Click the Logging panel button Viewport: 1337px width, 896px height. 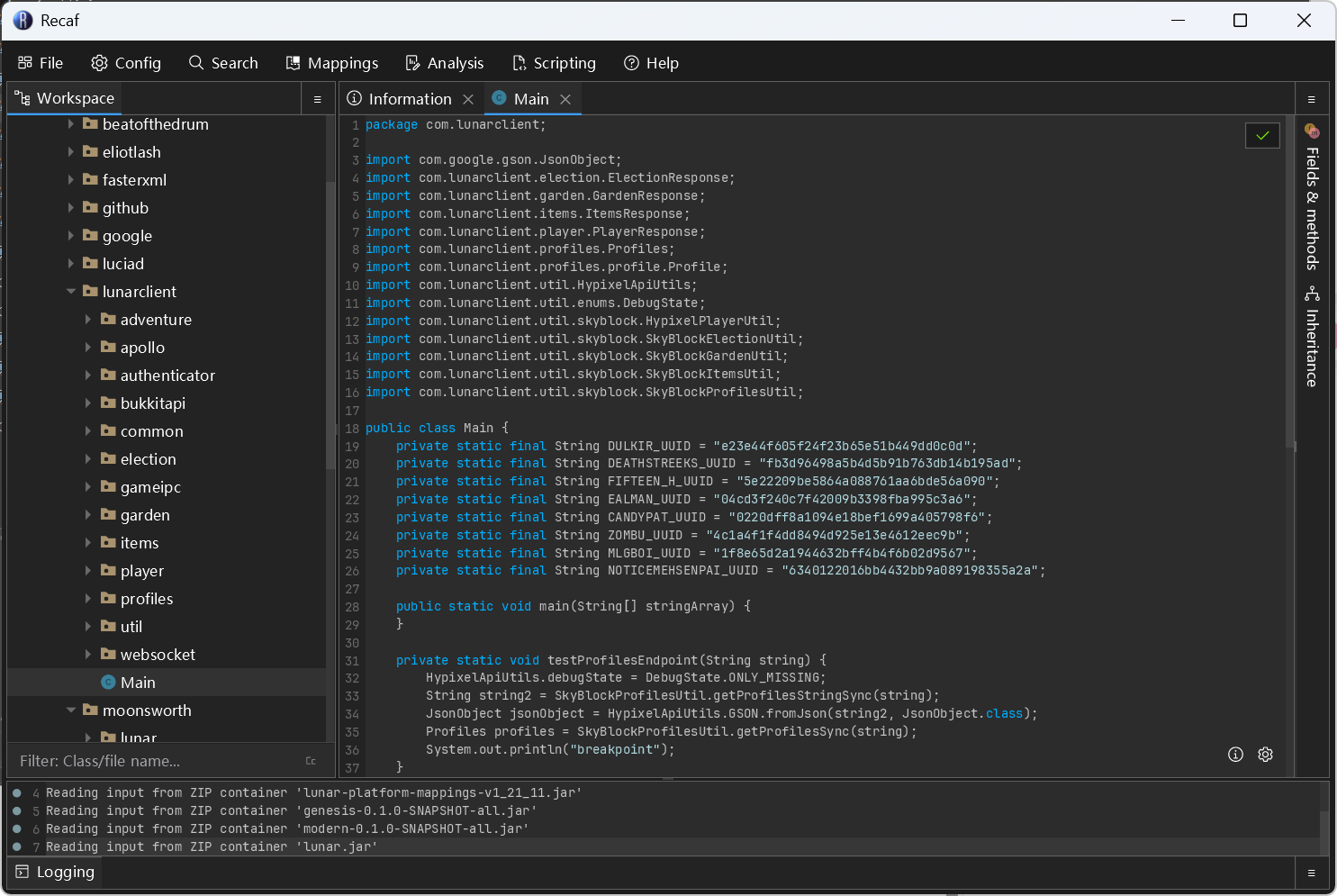click(55, 872)
